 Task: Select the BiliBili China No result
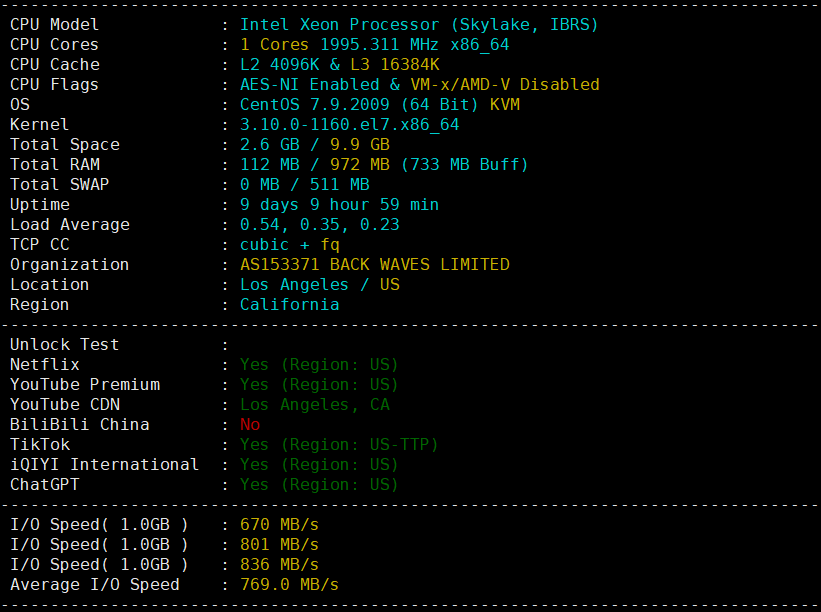[x=248, y=424]
